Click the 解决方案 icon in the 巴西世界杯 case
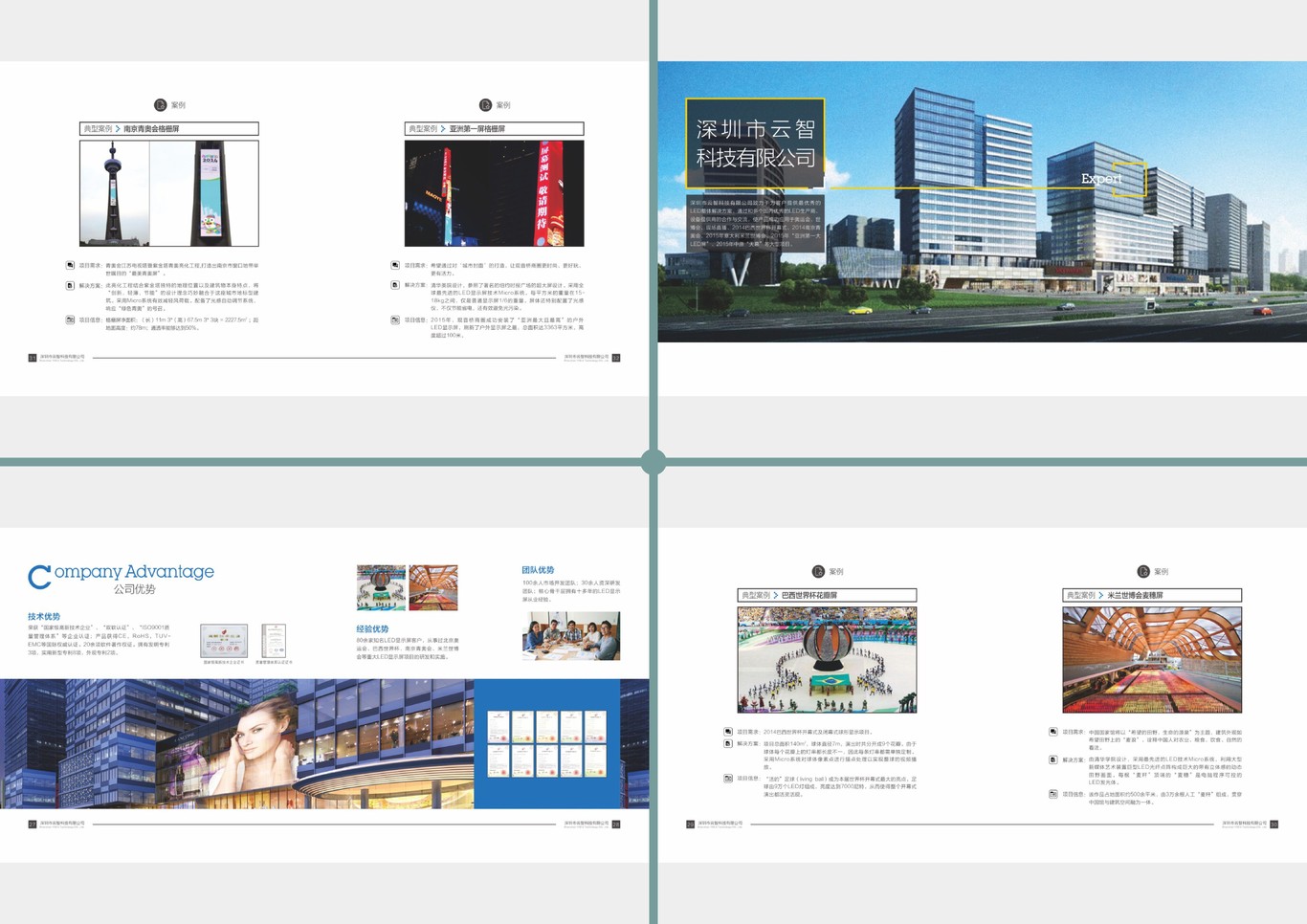The height and width of the screenshot is (924, 1307). pyautogui.click(x=728, y=743)
